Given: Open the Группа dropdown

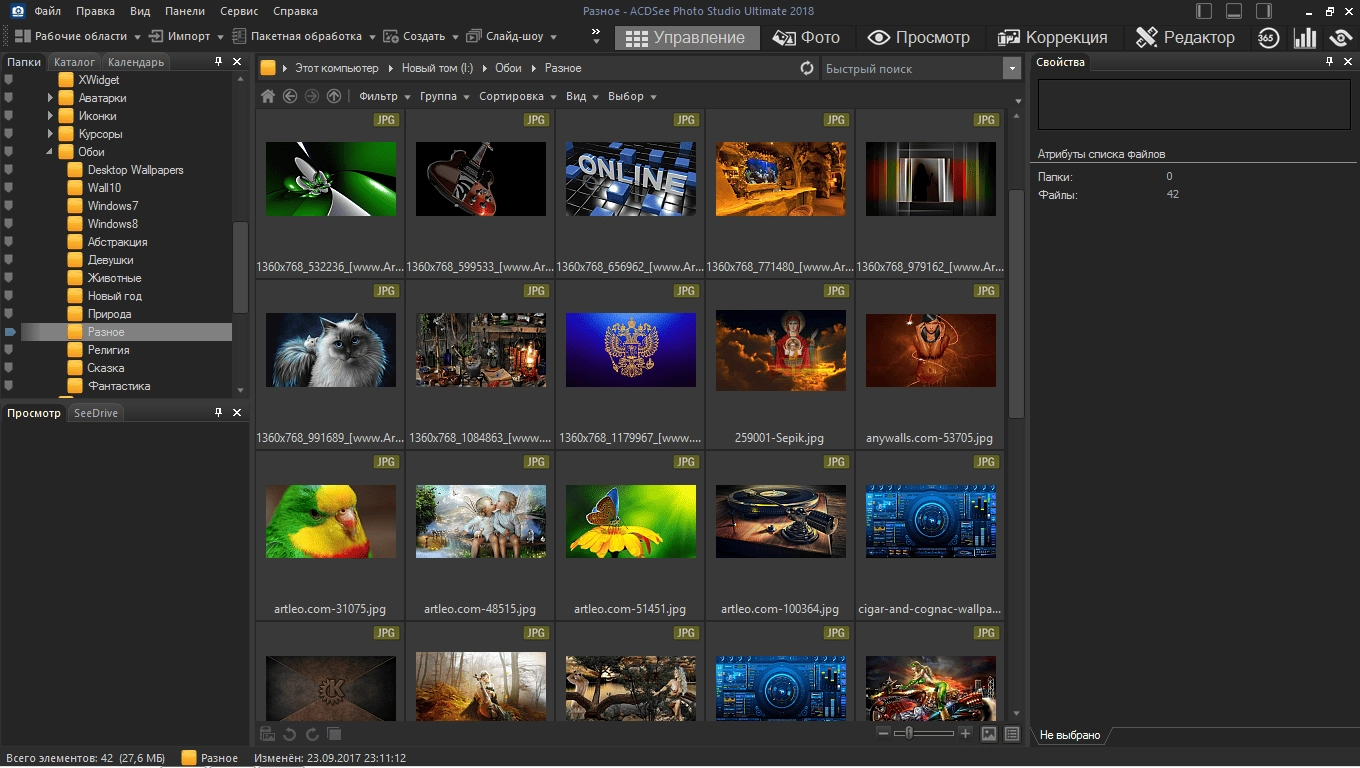Looking at the screenshot, I should coord(445,96).
